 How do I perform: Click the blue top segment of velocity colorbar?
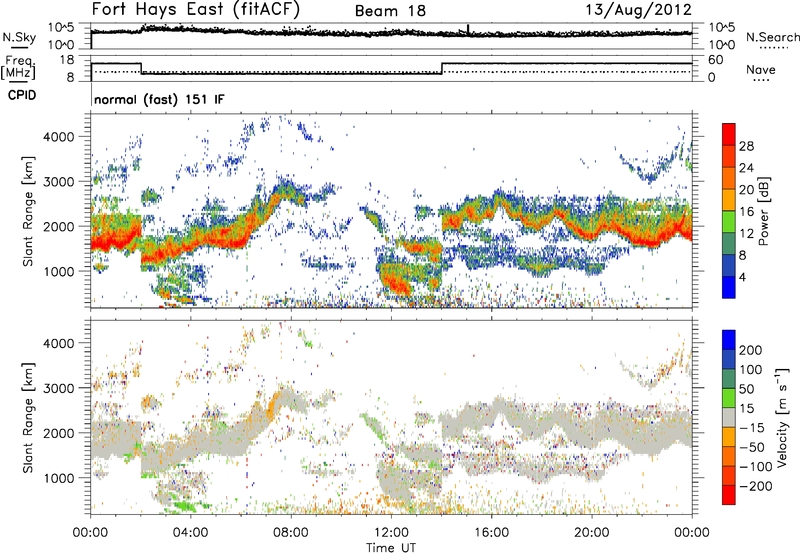[729, 340]
